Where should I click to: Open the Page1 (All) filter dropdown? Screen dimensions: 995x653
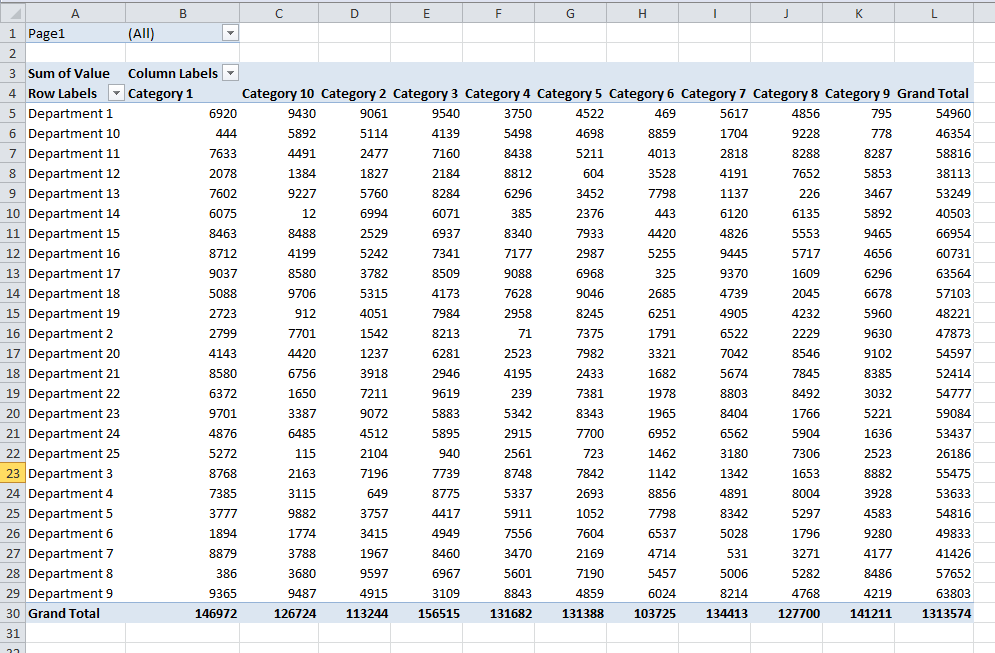tap(230, 33)
